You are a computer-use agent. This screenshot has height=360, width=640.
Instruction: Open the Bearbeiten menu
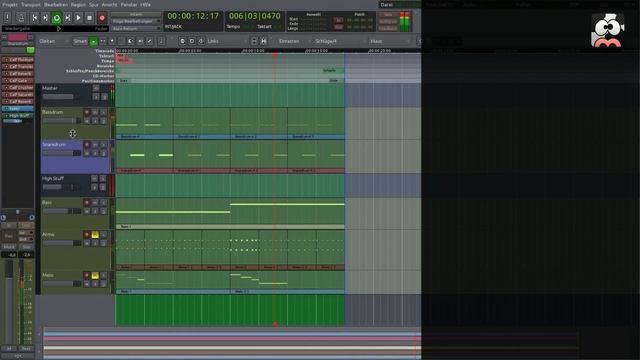pyautogui.click(x=56, y=4)
